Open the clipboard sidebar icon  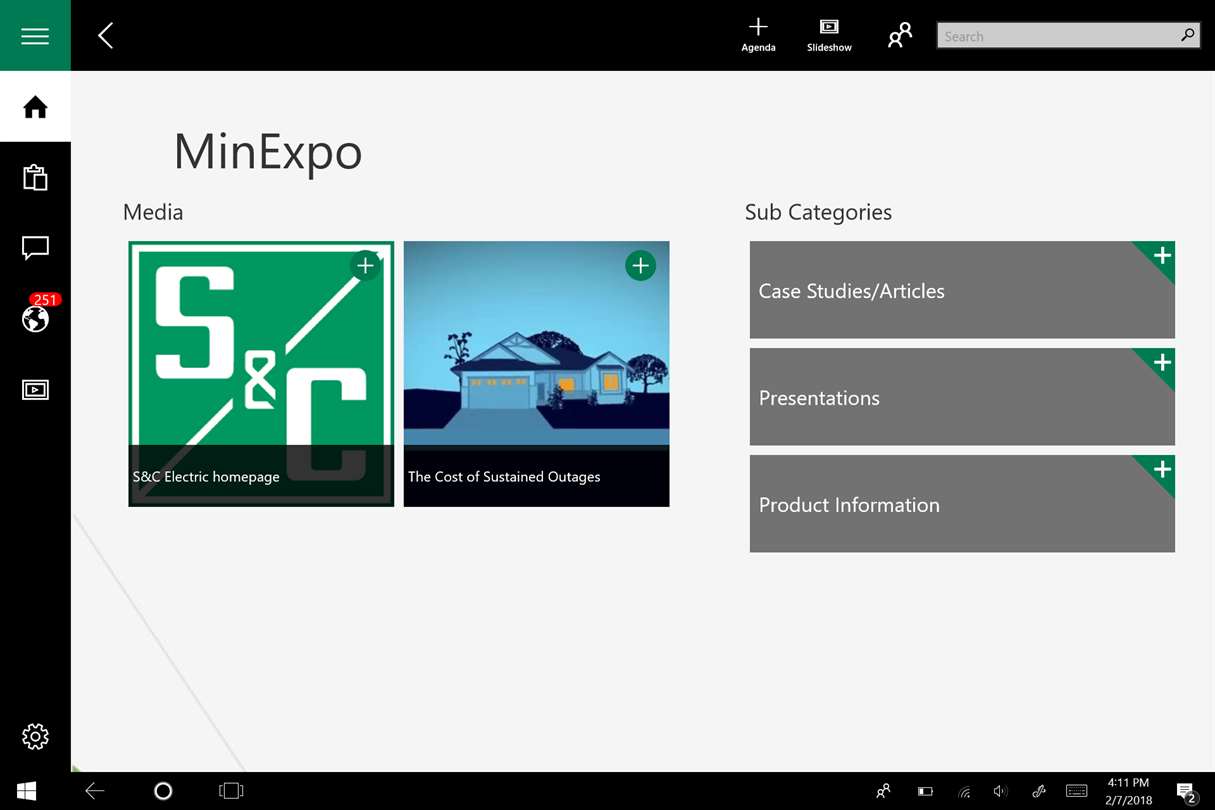(x=35, y=177)
